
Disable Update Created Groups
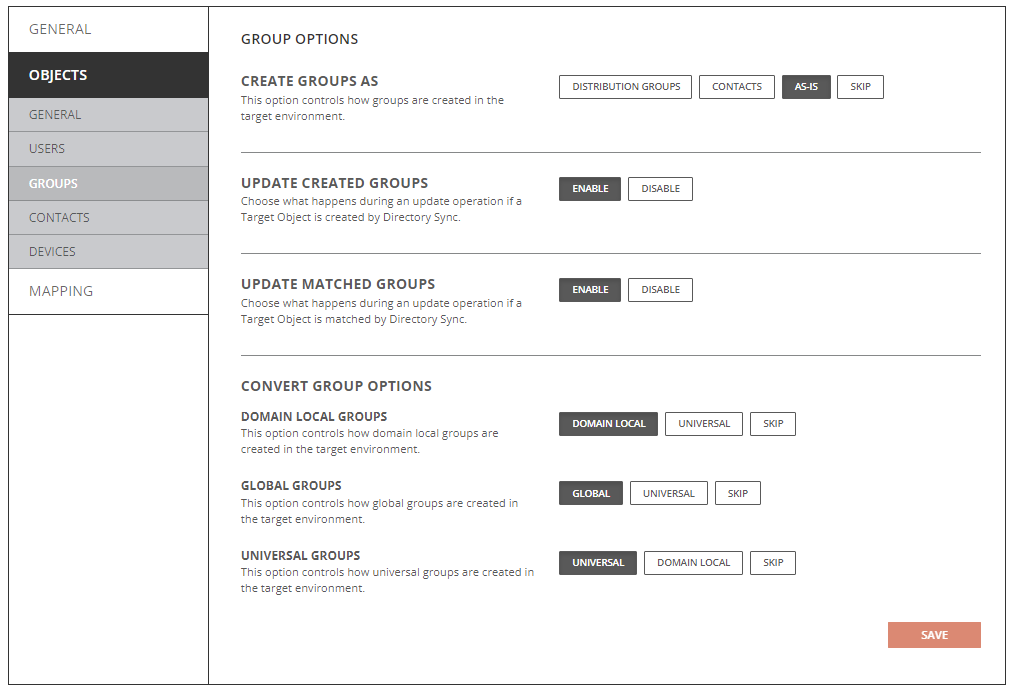click(660, 189)
